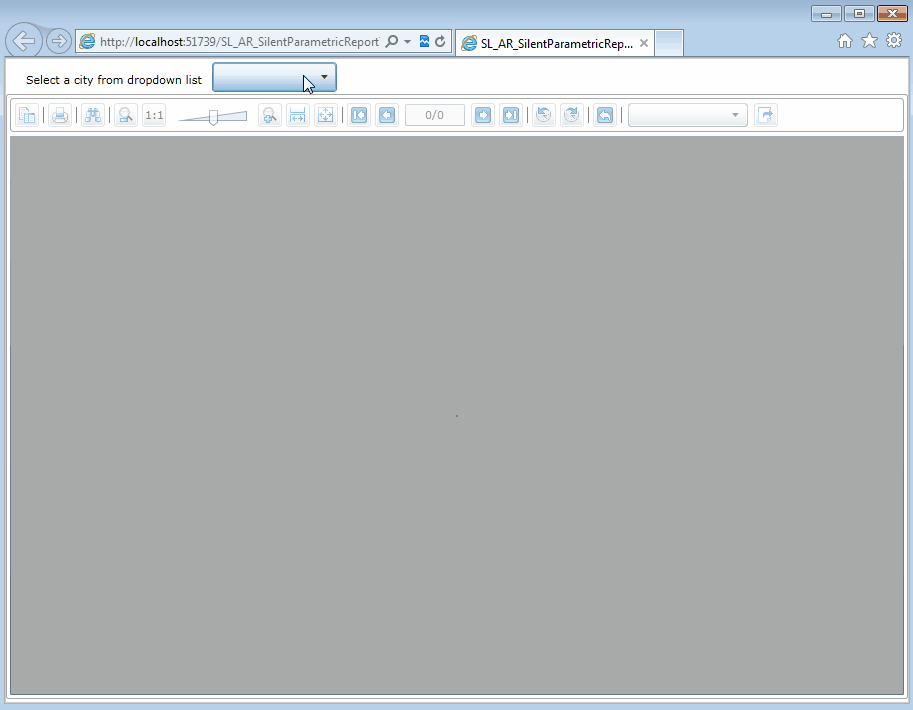Close the SL_AR_SilentParametricRep... tab
This screenshot has width=913, height=710.
click(643, 43)
